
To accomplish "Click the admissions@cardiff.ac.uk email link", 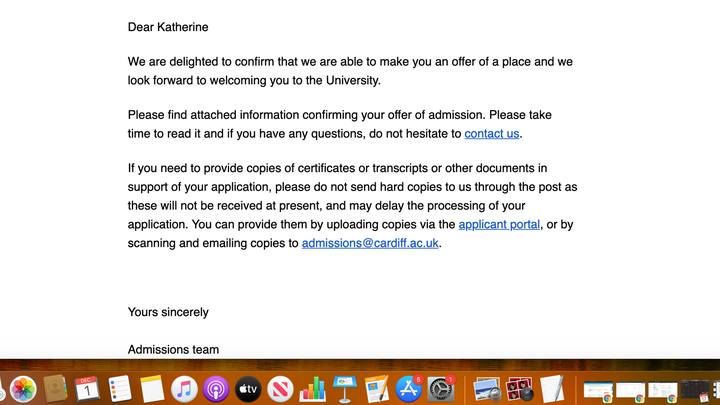I will pos(370,243).
